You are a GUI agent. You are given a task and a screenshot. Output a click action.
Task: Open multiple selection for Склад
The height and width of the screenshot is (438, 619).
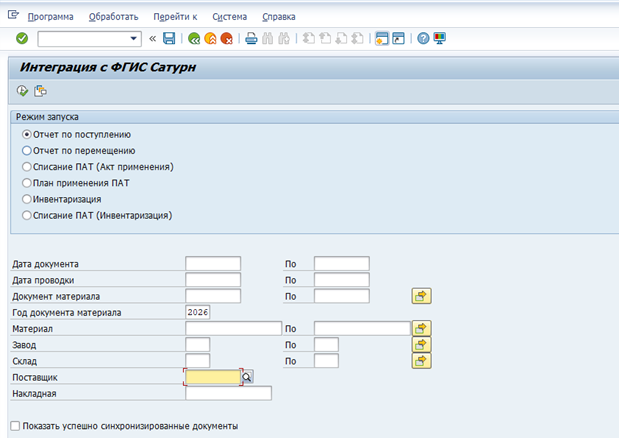click(421, 361)
